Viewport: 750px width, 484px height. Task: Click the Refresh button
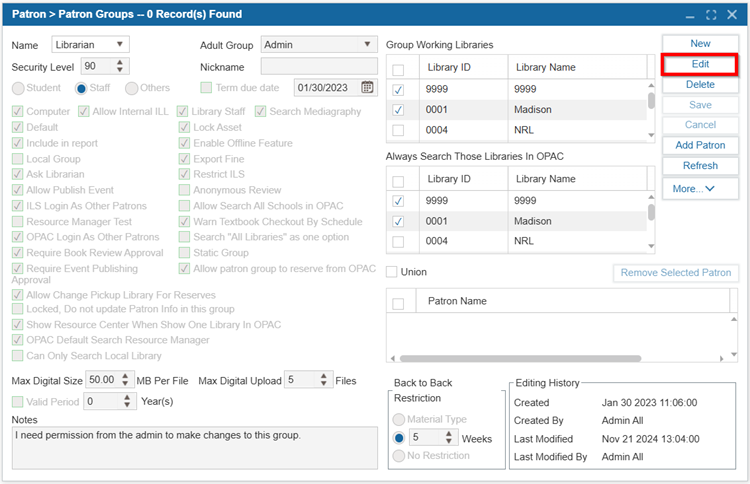pyautogui.click(x=700, y=166)
